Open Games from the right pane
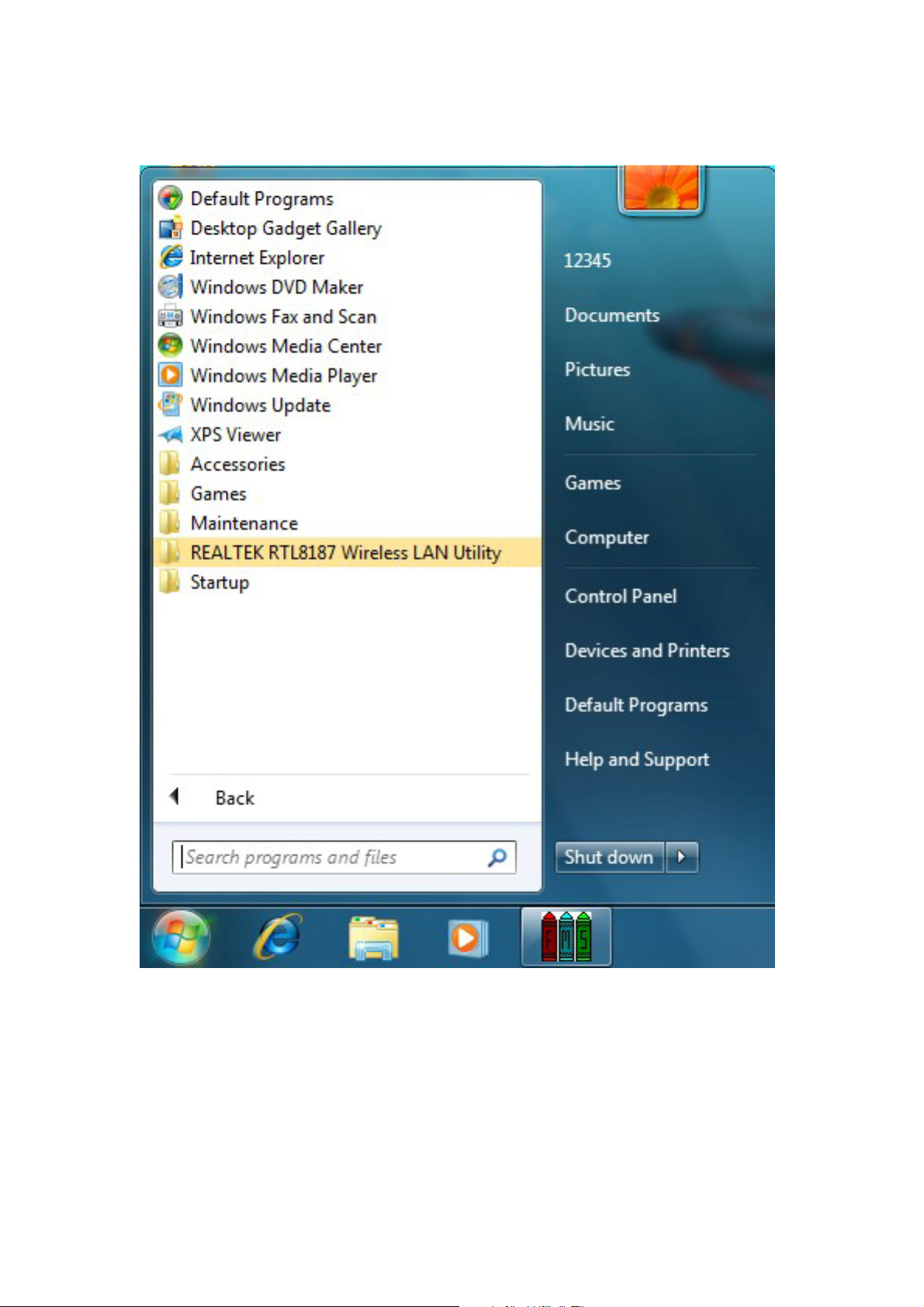The height and width of the screenshot is (1307, 924). click(593, 482)
